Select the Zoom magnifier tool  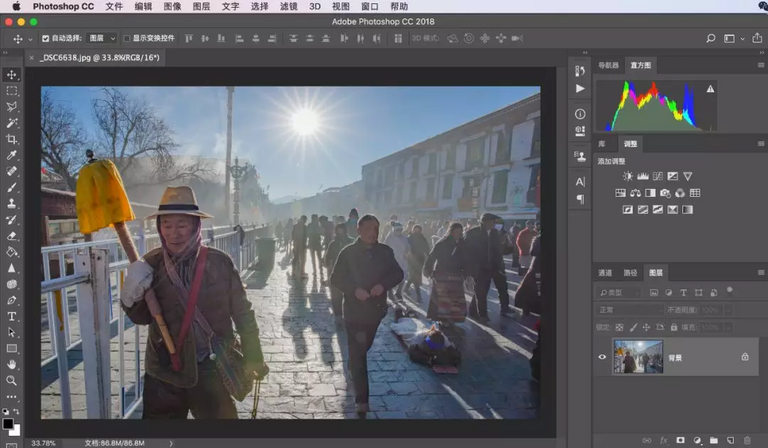click(x=12, y=380)
